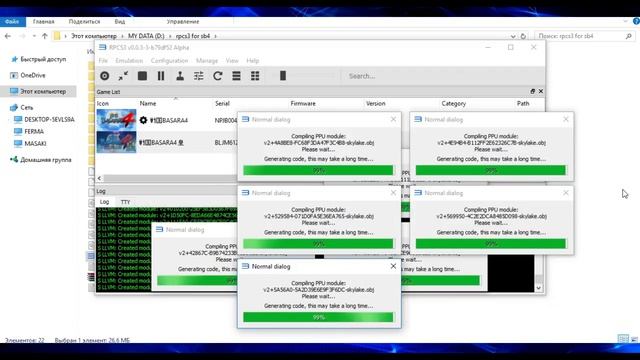Switch game list to List view icon
This screenshot has height=360, width=640.
pyautogui.click(x=236, y=76)
